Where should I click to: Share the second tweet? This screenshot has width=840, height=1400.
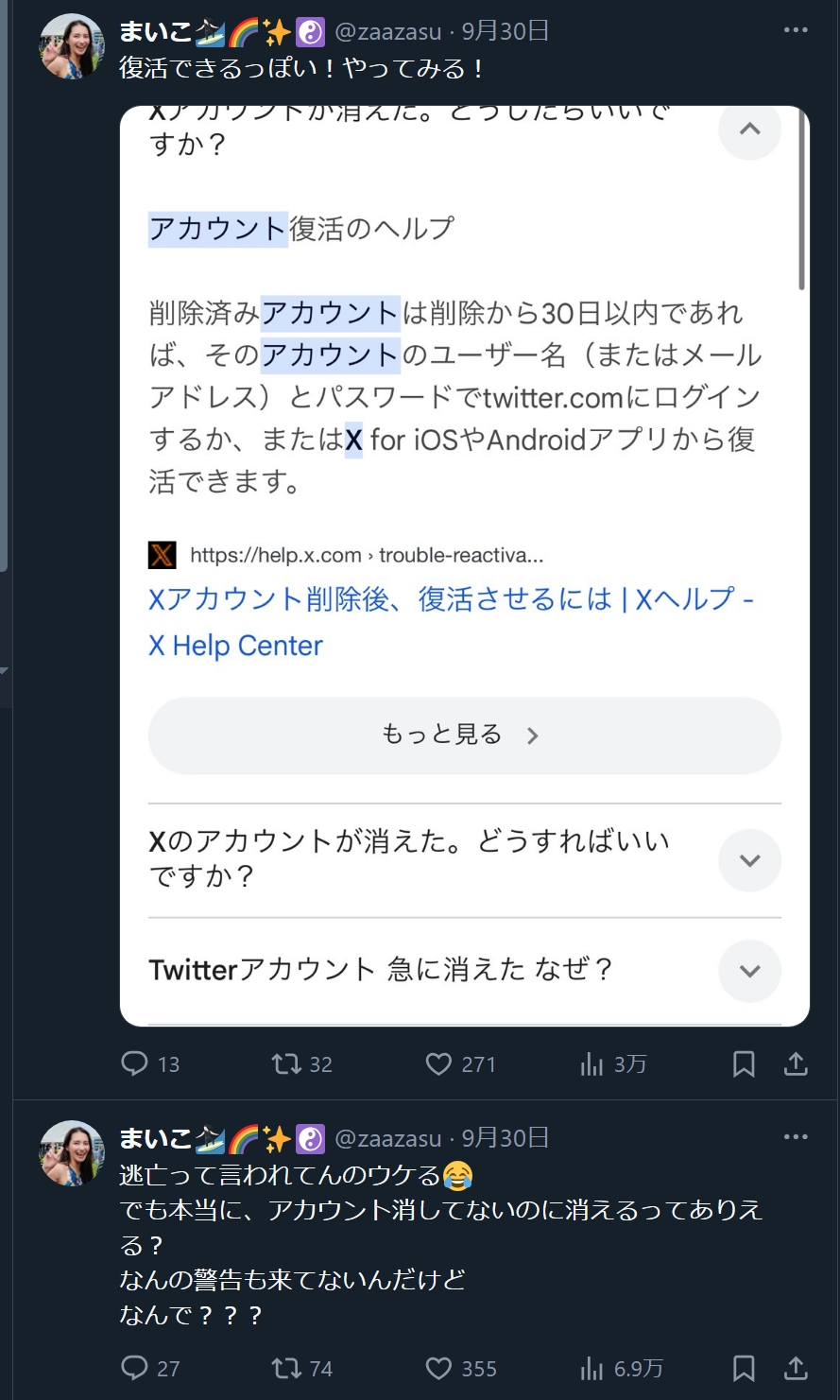tap(797, 1368)
